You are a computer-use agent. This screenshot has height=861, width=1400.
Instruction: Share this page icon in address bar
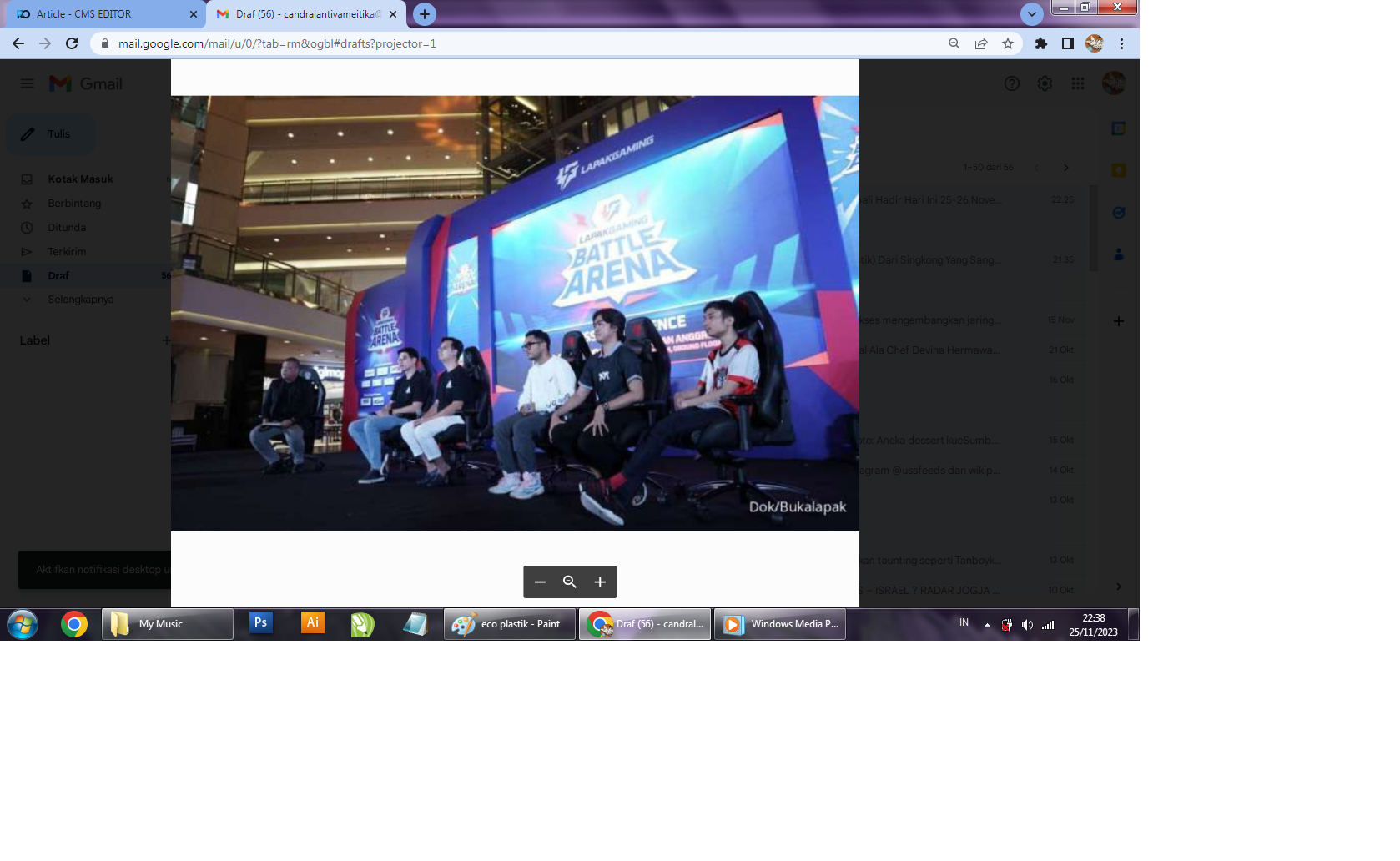click(981, 43)
